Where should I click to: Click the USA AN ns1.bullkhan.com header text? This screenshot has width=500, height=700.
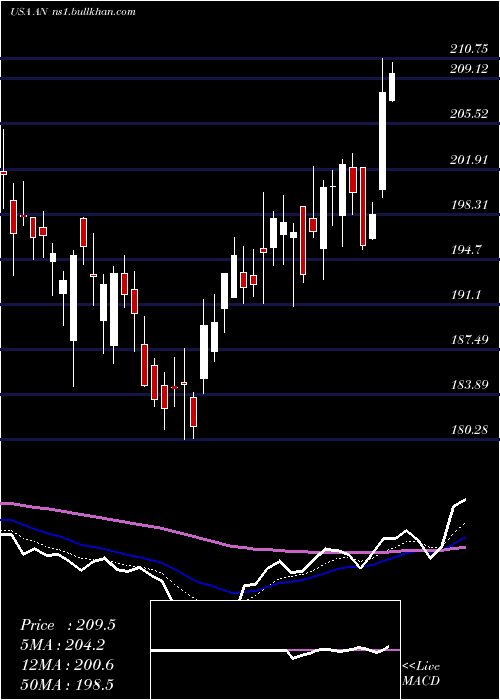click(73, 12)
